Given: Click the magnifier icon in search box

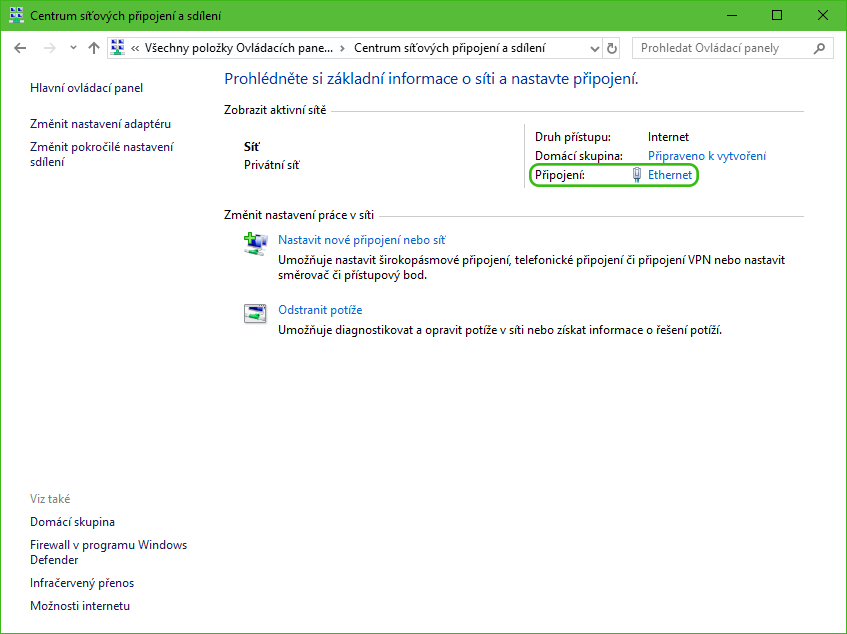Looking at the screenshot, I should tap(820, 48).
